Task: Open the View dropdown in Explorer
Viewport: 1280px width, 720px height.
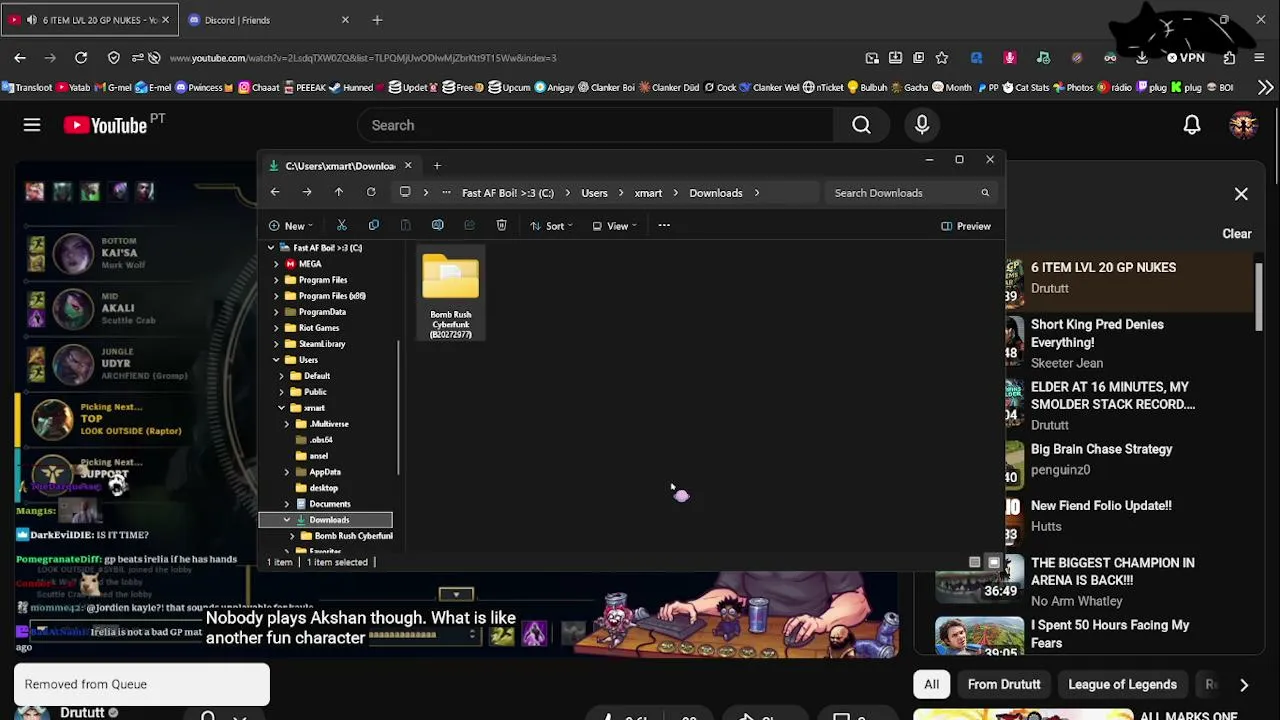Action: (x=614, y=226)
